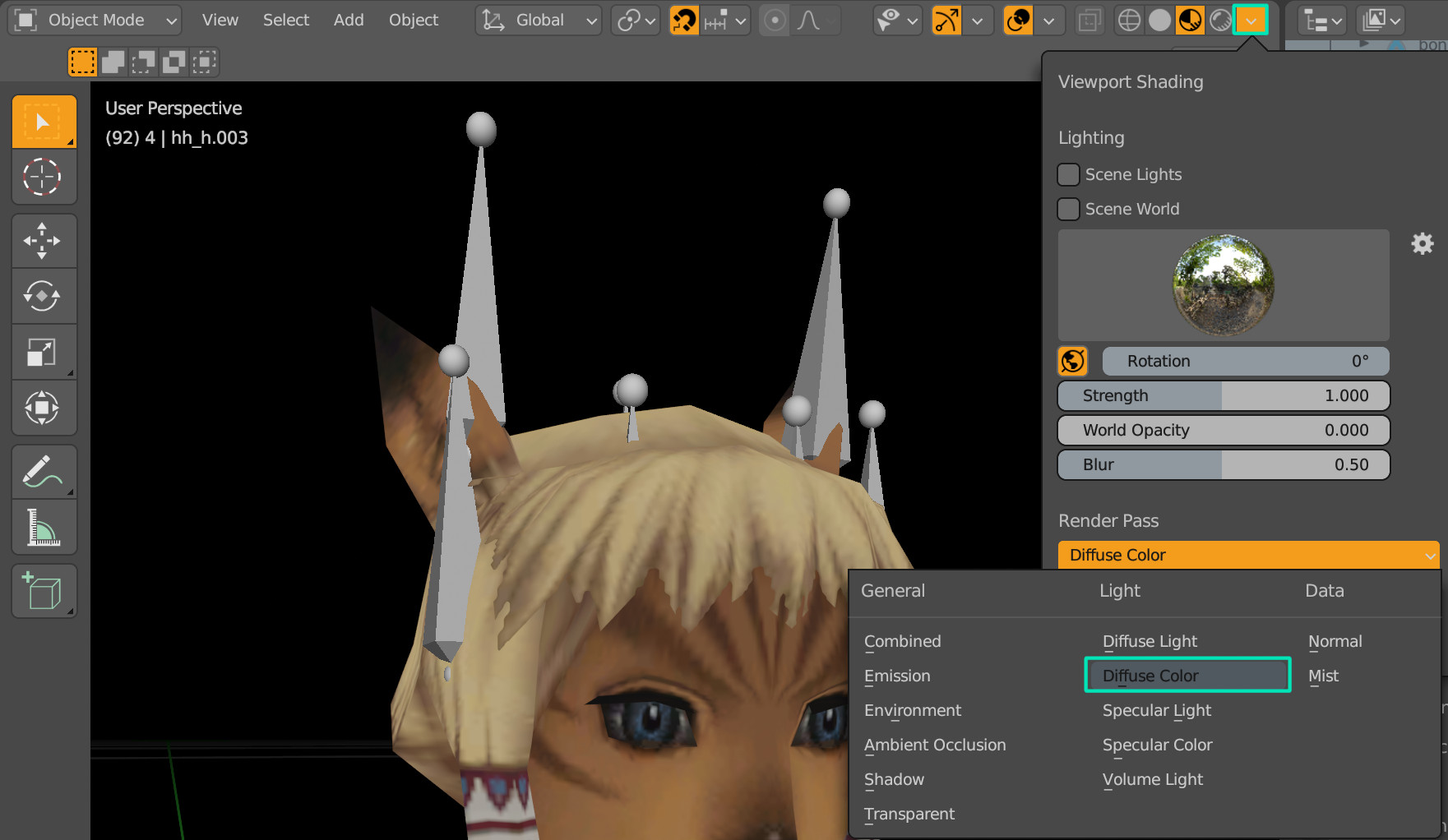The width and height of the screenshot is (1448, 840).
Task: Switch to Rendered viewport shading
Action: pyautogui.click(x=1220, y=20)
